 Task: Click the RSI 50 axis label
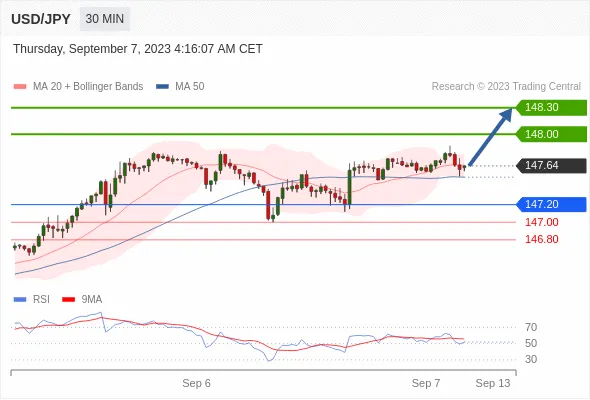click(531, 343)
